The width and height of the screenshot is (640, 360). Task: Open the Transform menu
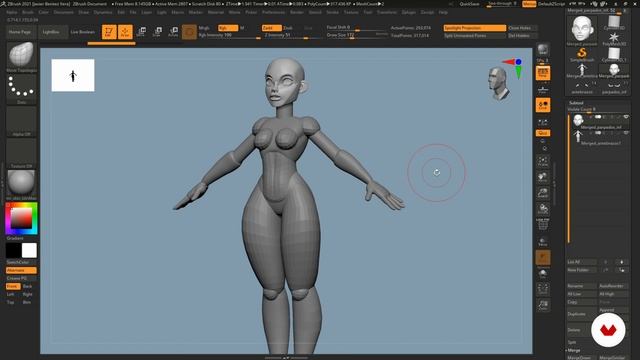tap(387, 12)
